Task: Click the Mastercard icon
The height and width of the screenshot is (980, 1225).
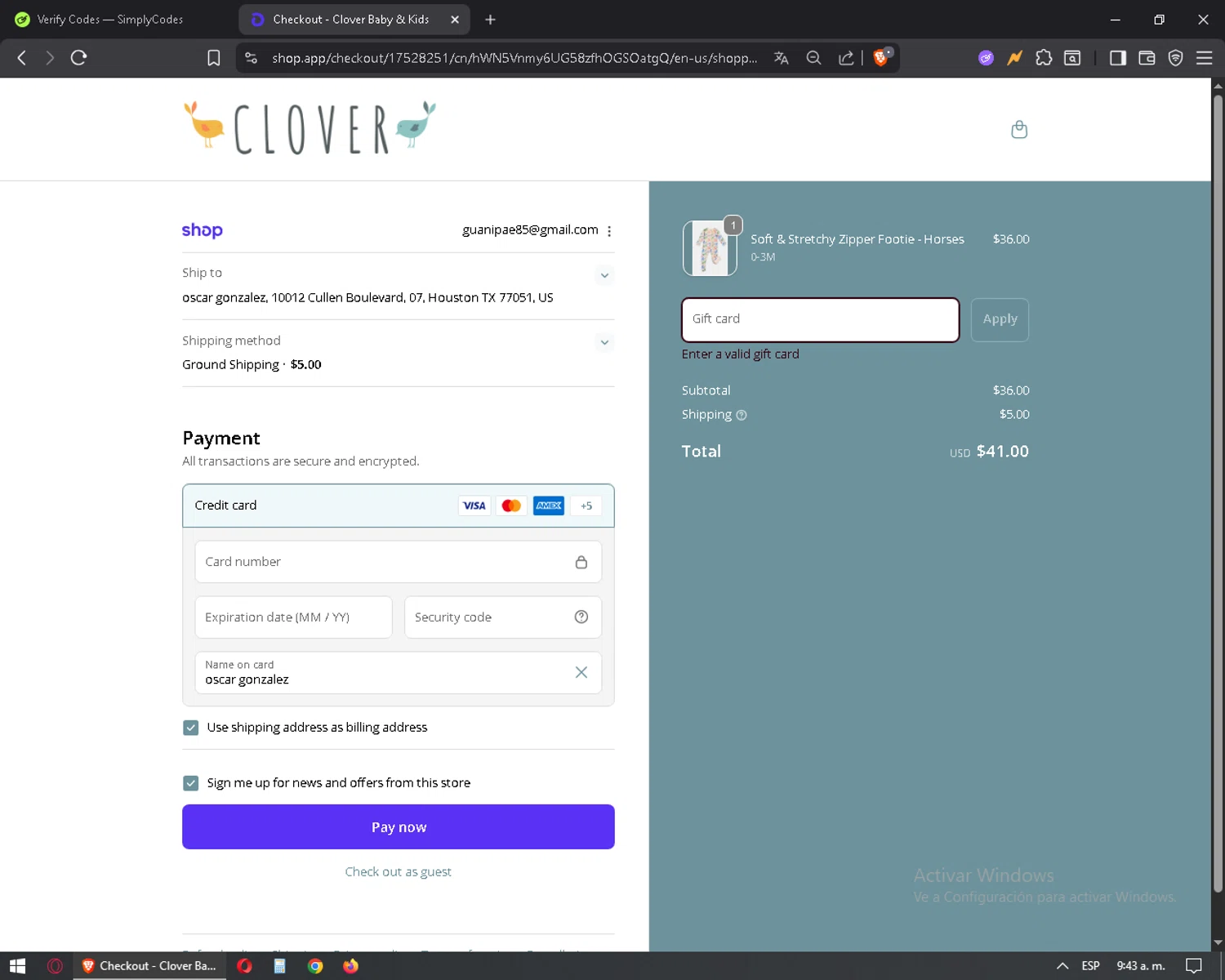Action: tap(511, 506)
